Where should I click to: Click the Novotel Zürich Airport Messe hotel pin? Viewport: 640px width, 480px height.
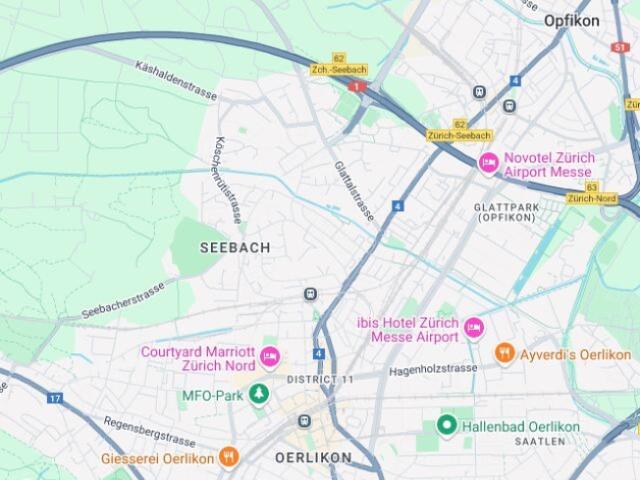[x=489, y=164]
